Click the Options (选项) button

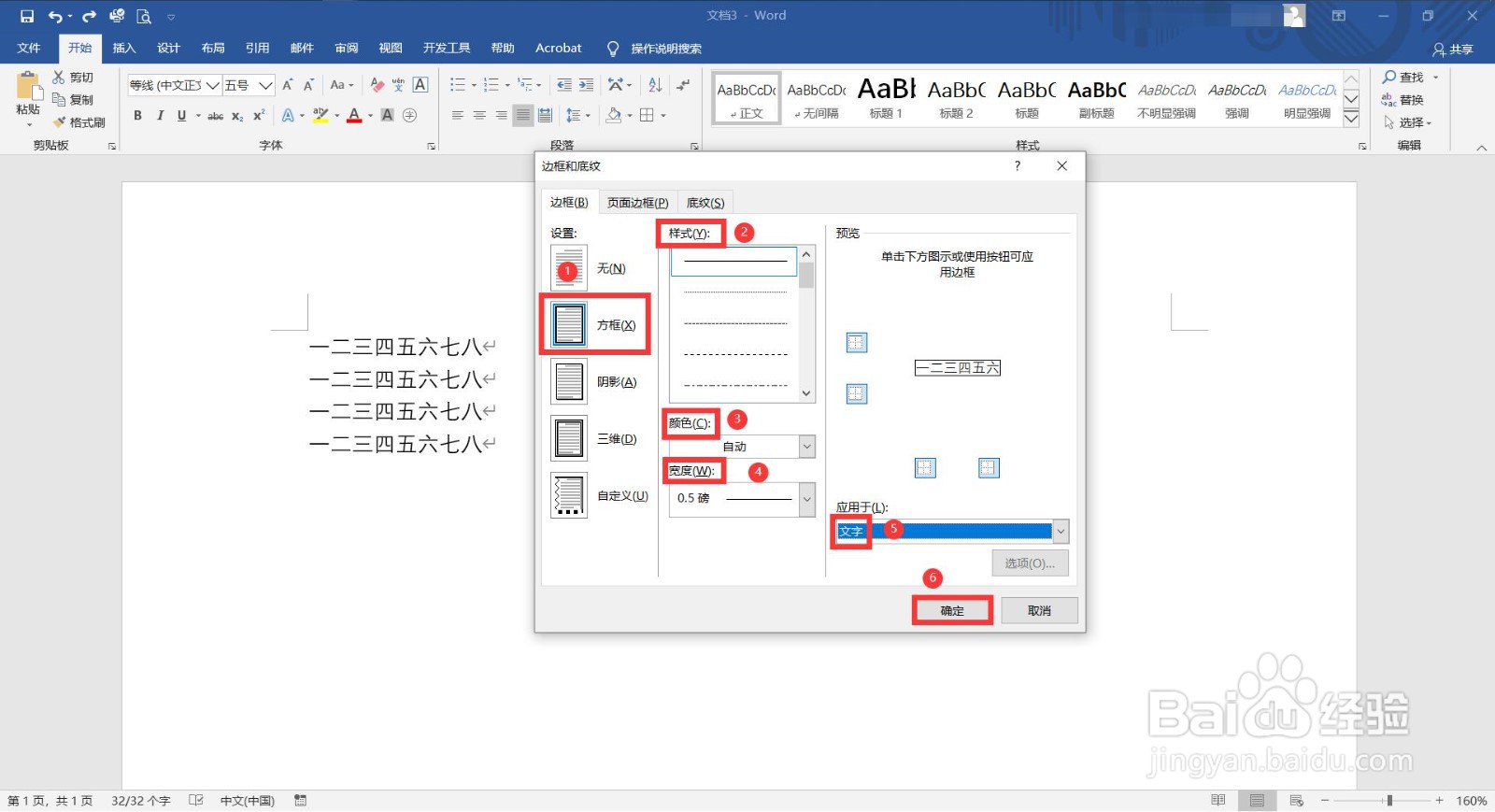point(1030,563)
